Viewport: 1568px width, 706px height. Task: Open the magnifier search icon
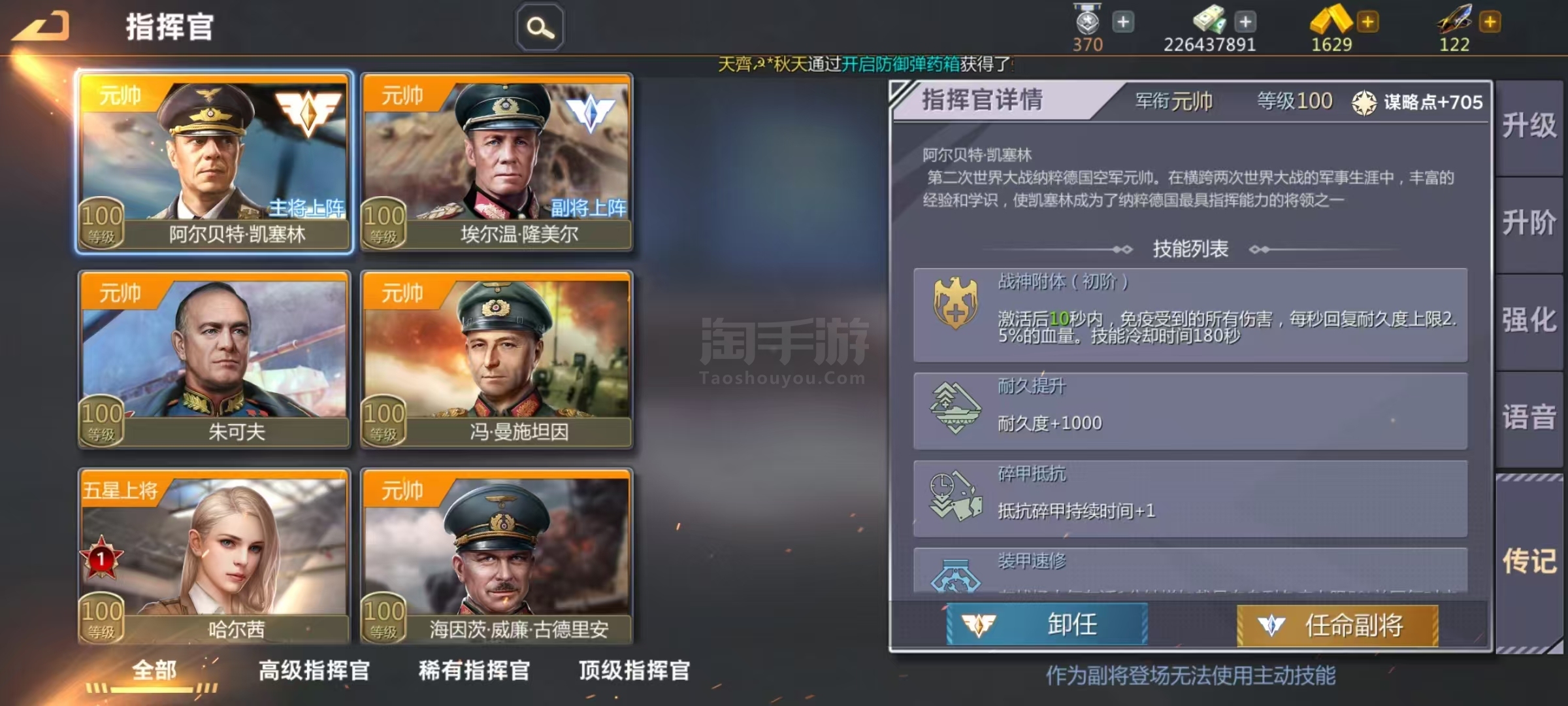click(x=540, y=27)
